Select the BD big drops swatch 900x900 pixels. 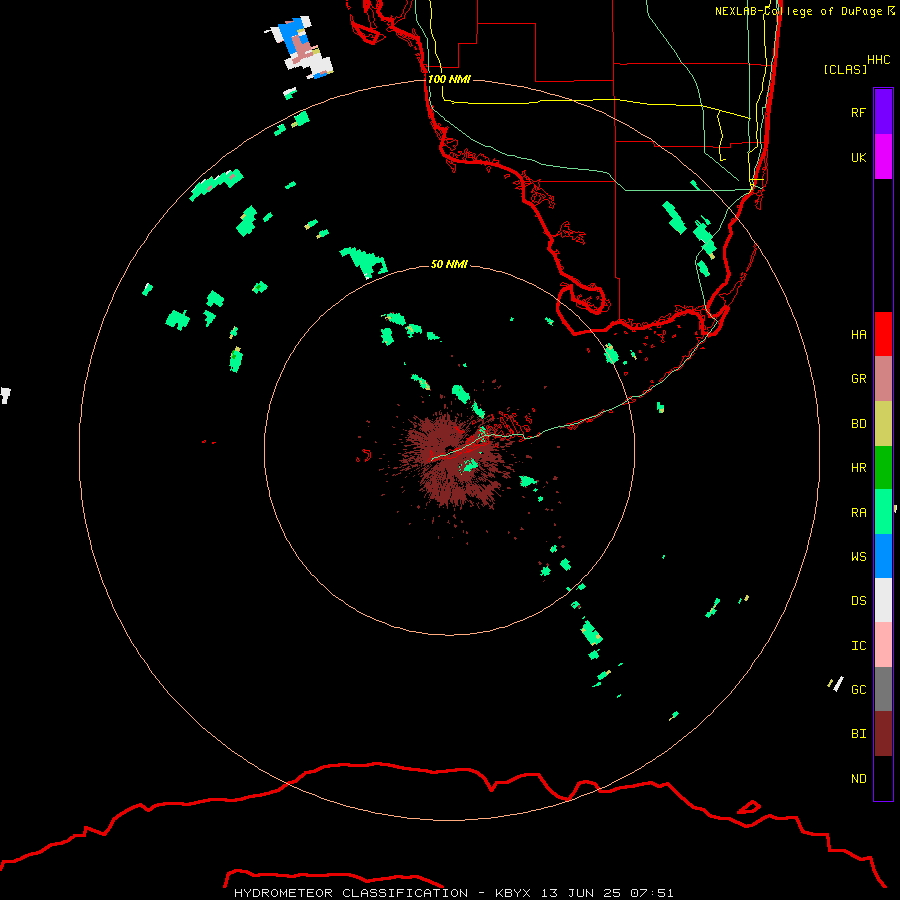[x=883, y=424]
